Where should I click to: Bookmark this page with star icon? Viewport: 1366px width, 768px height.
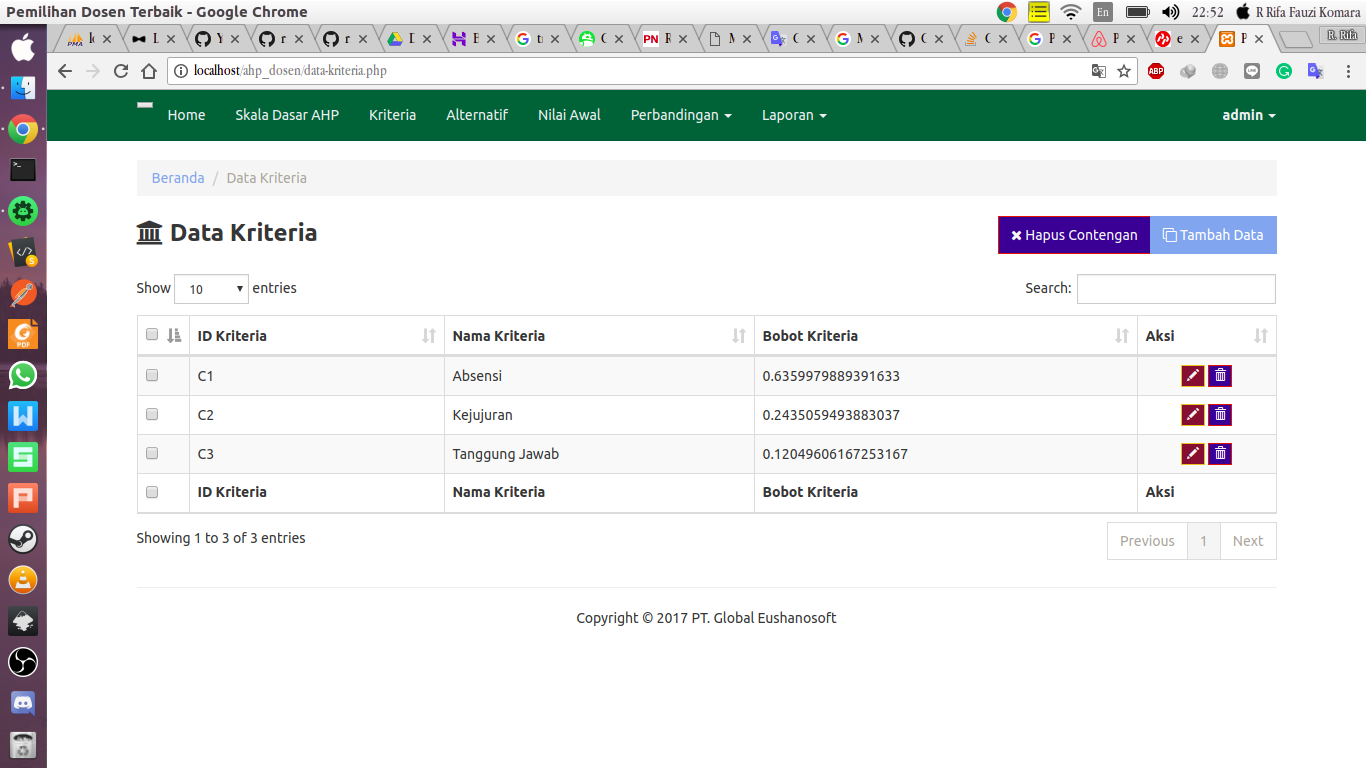point(1124,71)
